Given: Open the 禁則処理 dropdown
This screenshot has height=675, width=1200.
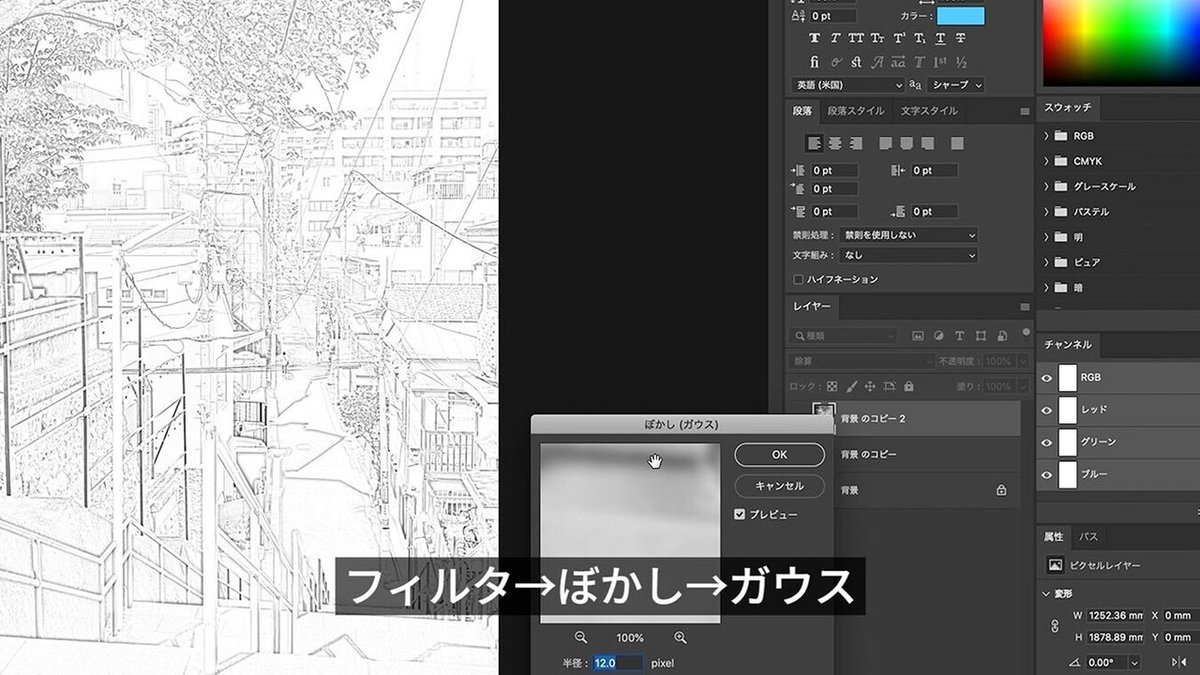Looking at the screenshot, I should coord(909,235).
